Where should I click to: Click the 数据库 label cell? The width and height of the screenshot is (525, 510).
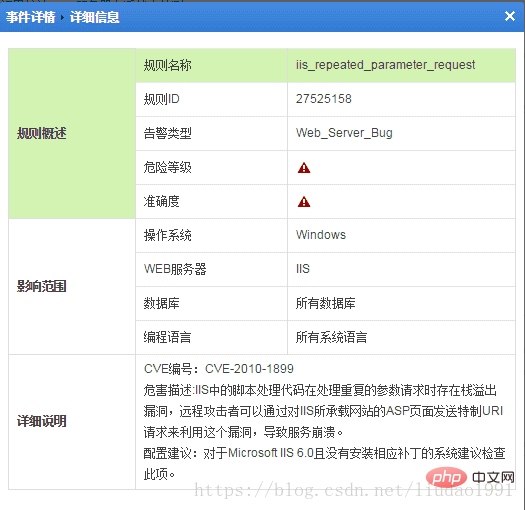click(x=212, y=303)
